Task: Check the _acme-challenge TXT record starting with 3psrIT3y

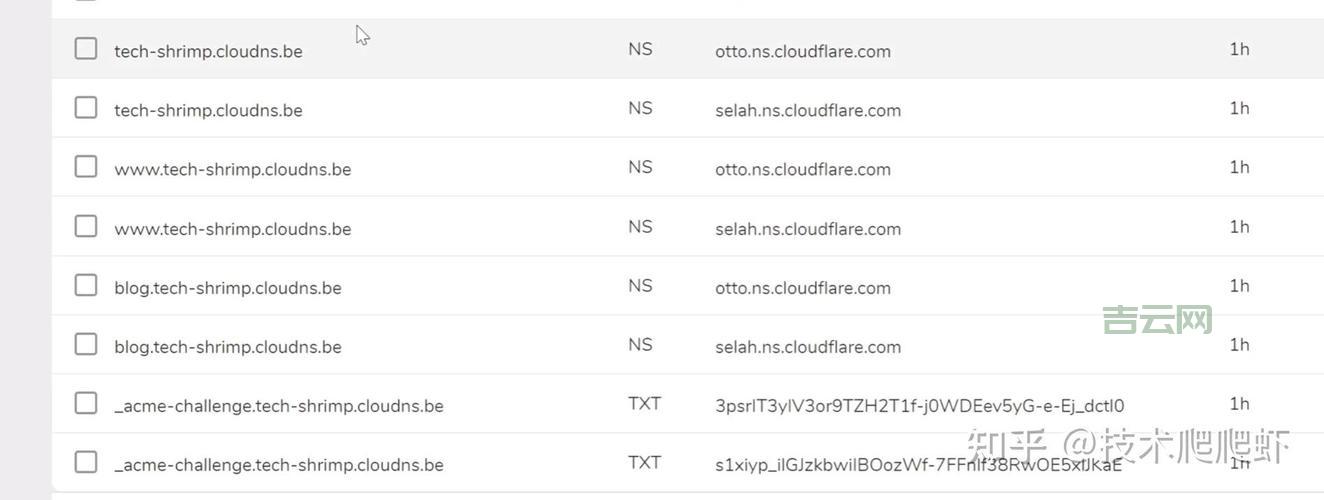Action: click(x=86, y=404)
